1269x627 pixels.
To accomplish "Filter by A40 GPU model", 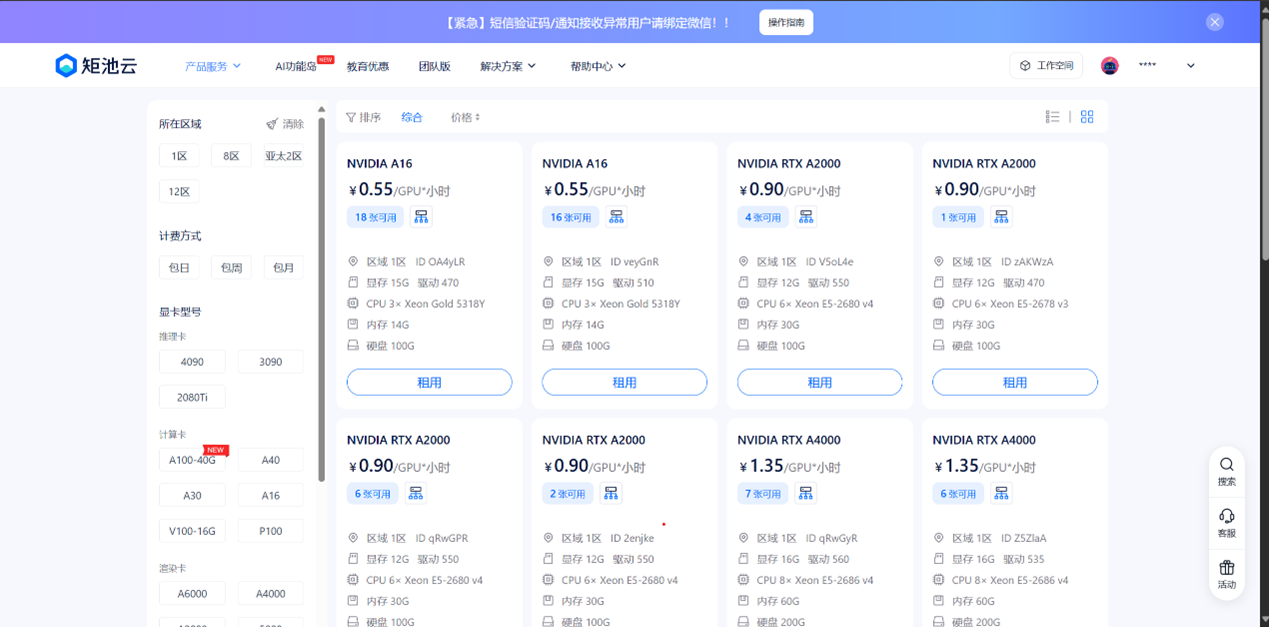I will (x=271, y=460).
